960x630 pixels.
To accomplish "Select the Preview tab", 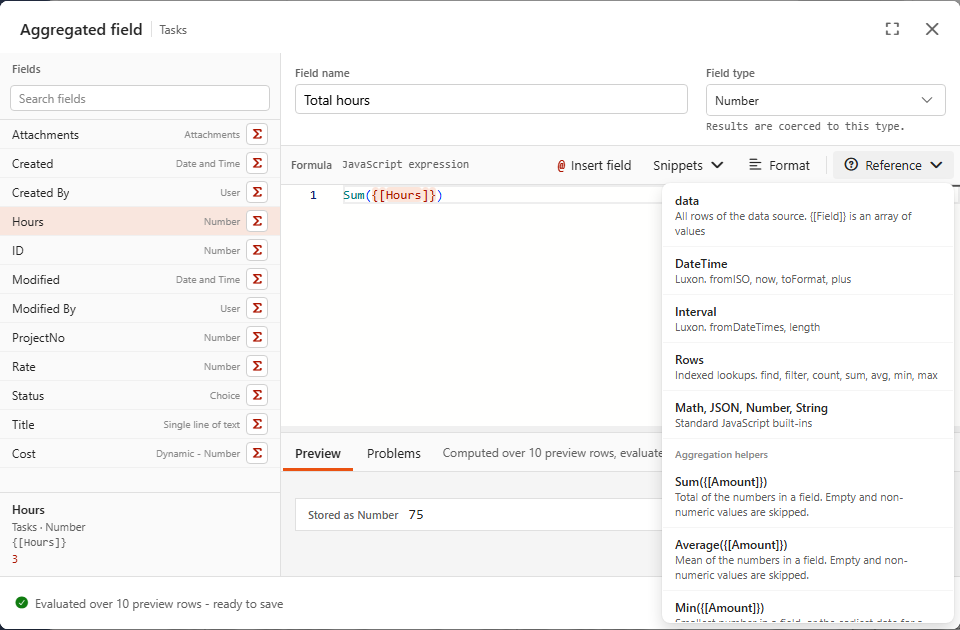I will [318, 453].
